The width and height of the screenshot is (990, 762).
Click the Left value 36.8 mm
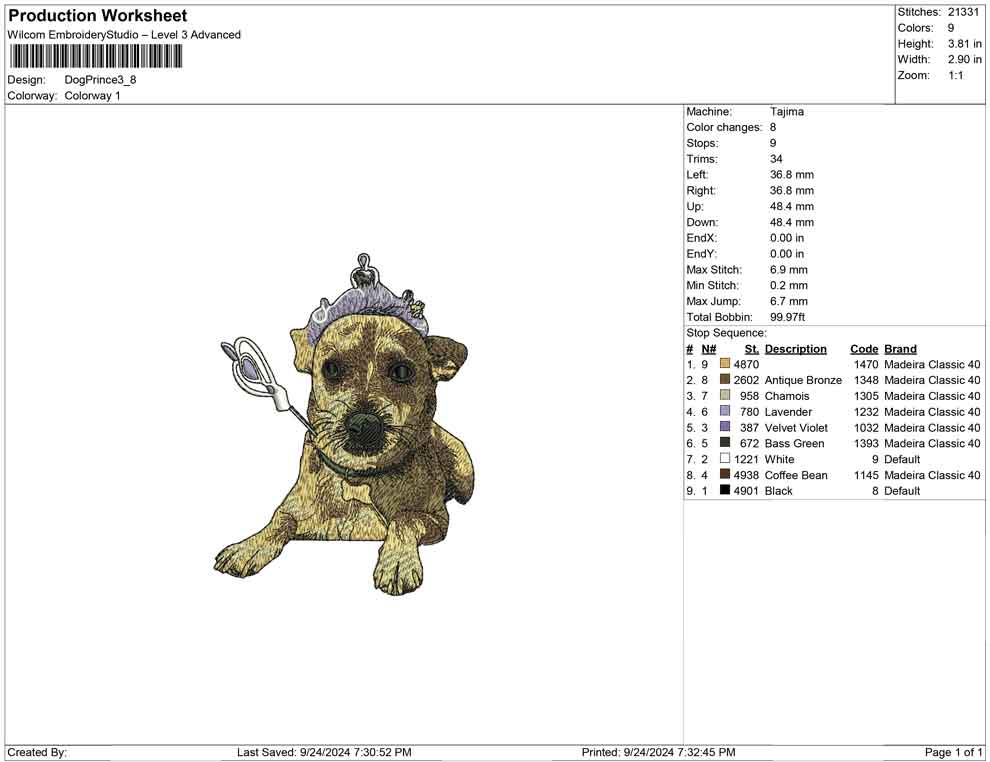792,175
